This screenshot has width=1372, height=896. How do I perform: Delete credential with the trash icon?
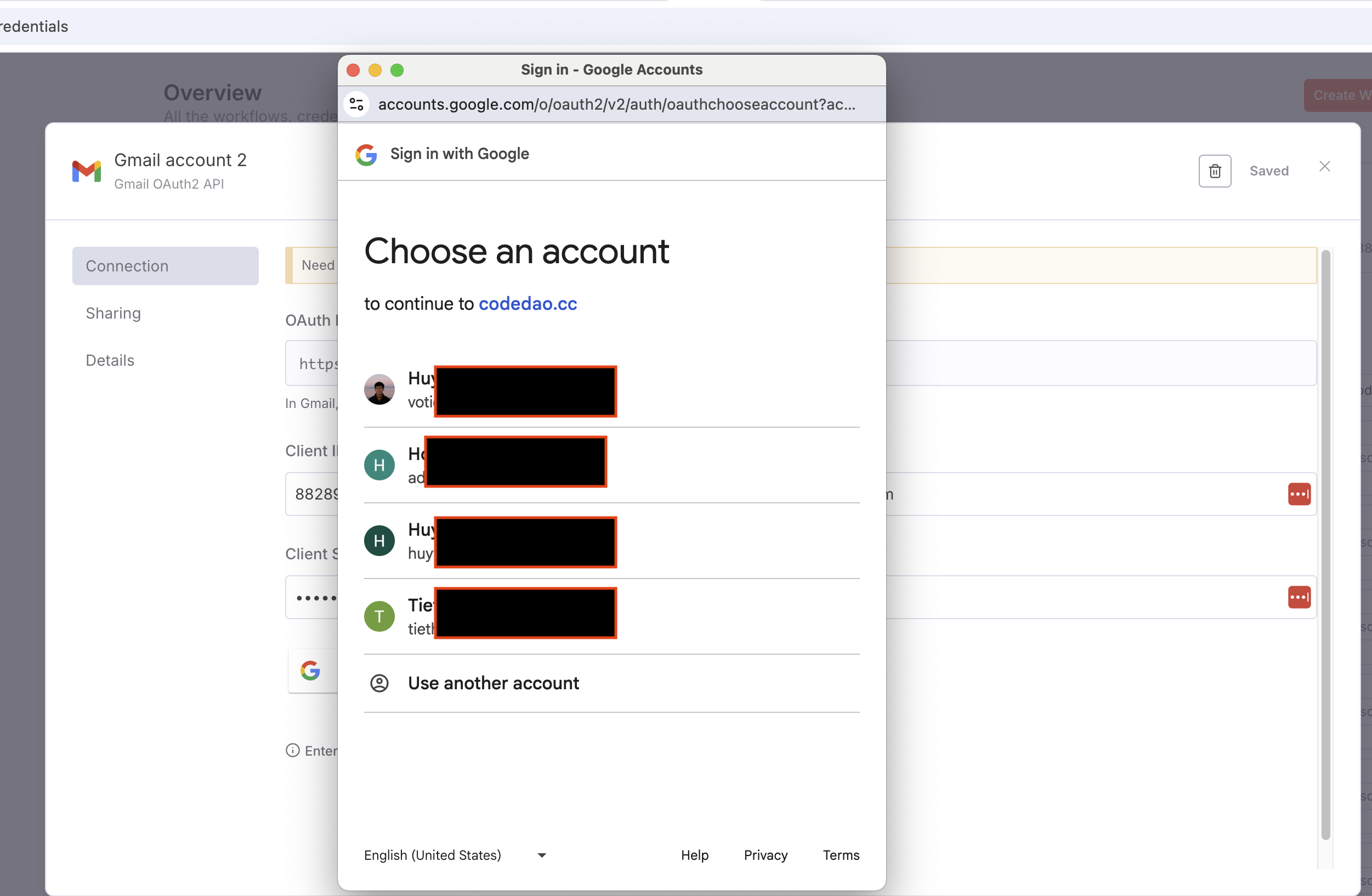pos(1215,171)
